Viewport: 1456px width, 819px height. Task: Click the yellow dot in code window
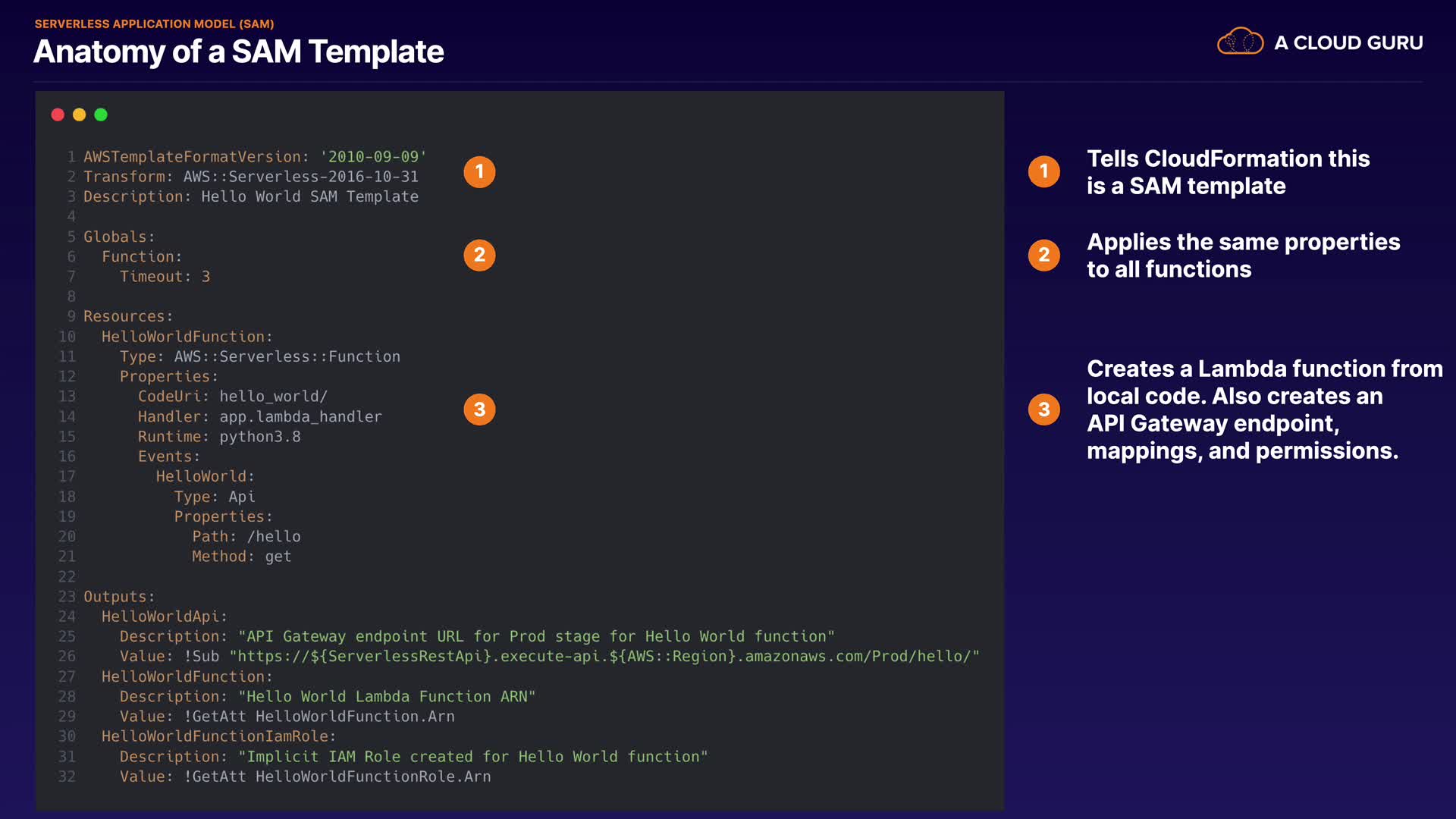79,115
